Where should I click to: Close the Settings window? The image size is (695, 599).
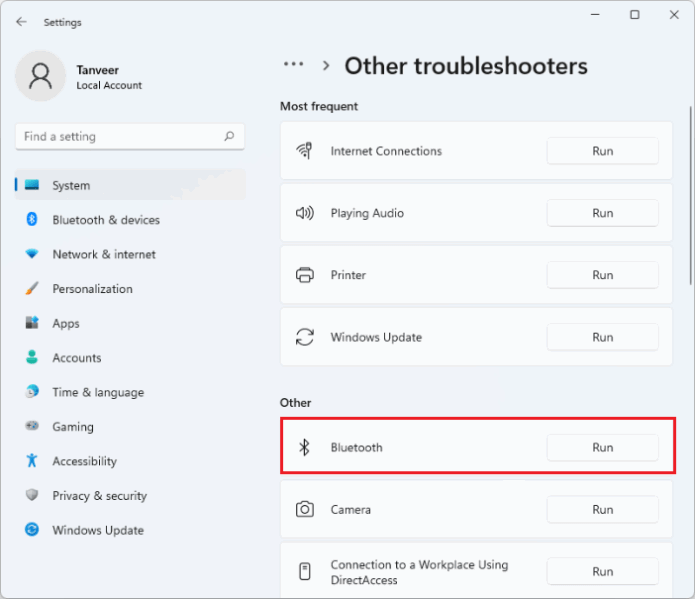coord(674,15)
